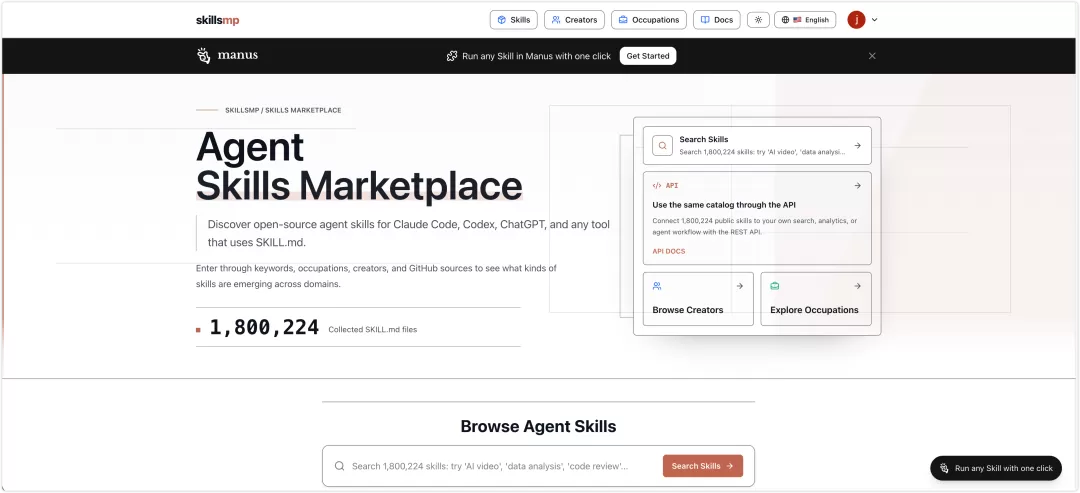Click the 'Collected SKILL.md files' label
The width and height of the screenshot is (1080, 493).
pos(373,330)
